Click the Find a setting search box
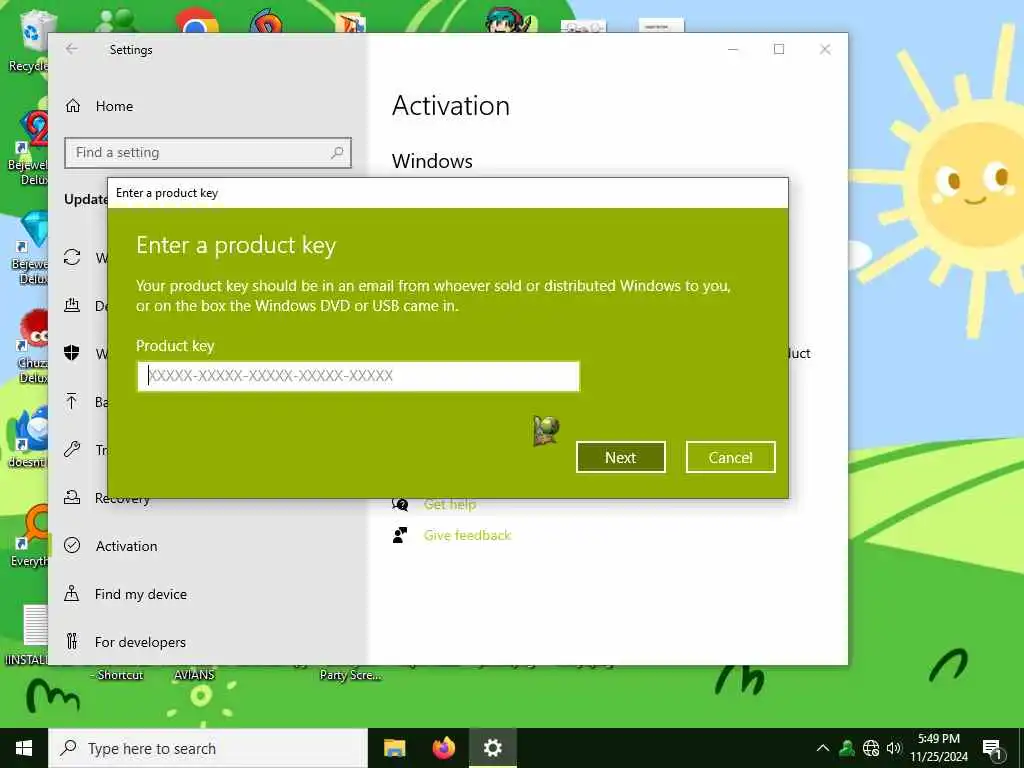1024x768 pixels. [x=208, y=153]
